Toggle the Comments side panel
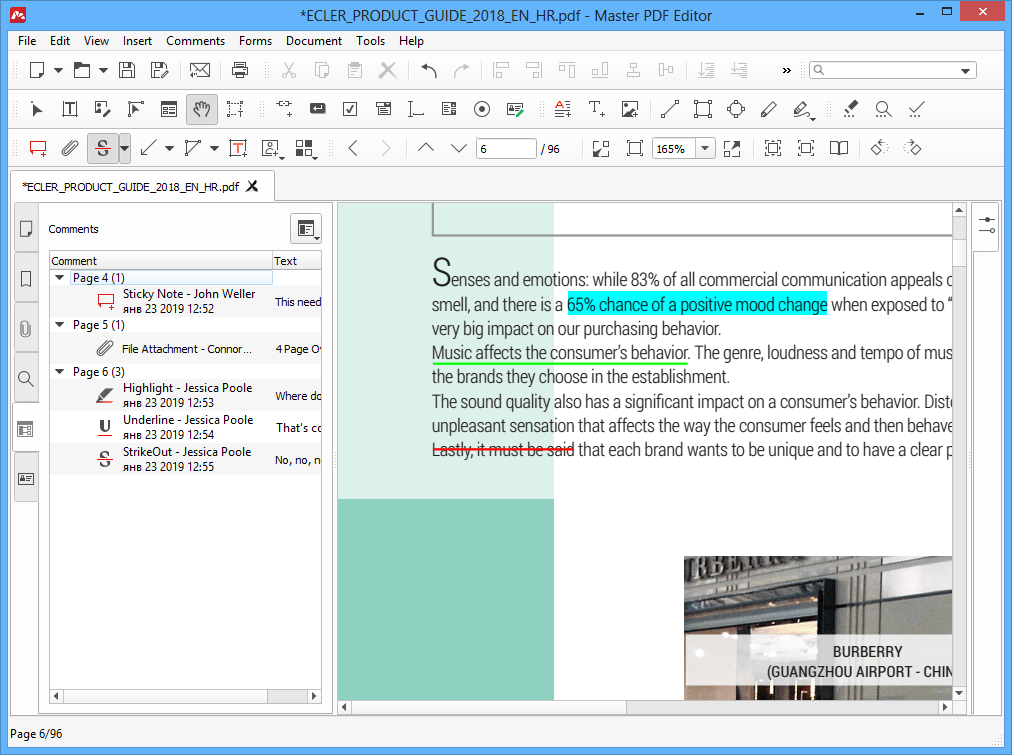This screenshot has width=1012, height=755. [26, 428]
